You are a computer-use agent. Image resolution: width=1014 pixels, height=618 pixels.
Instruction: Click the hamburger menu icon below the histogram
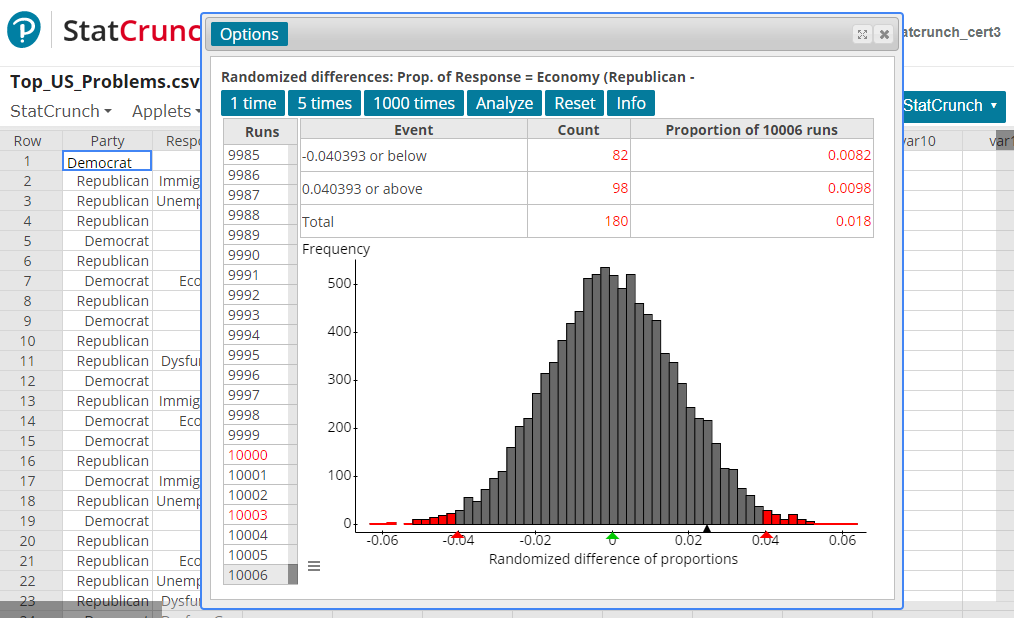pyautogui.click(x=313, y=565)
